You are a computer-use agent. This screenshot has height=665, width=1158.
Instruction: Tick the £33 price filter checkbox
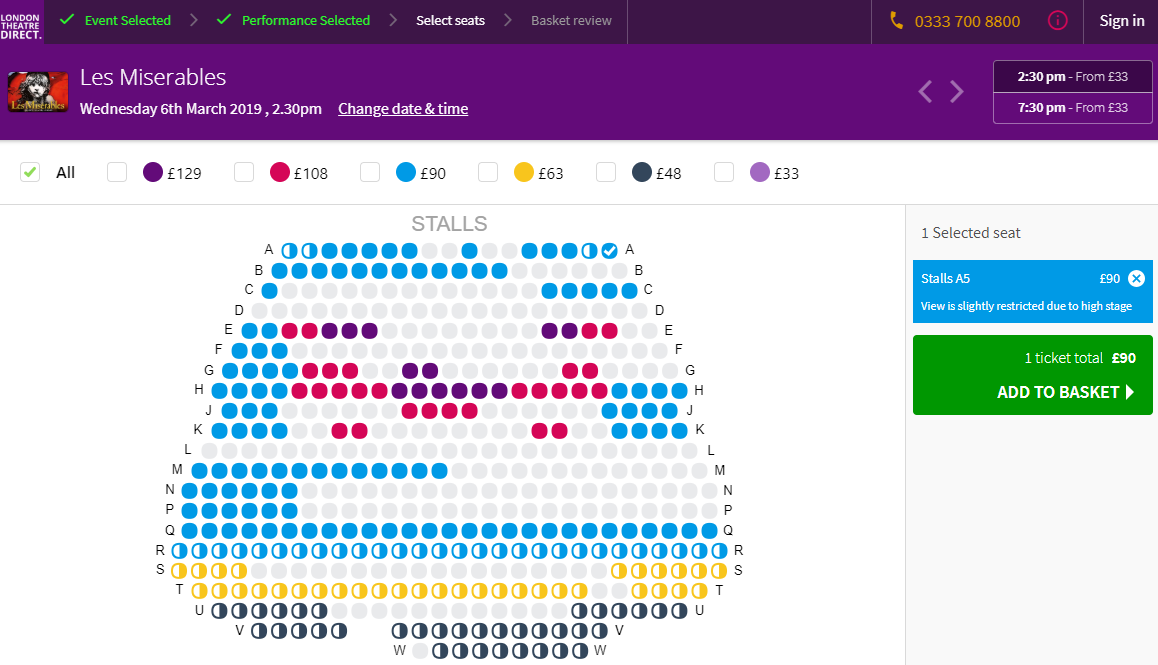coord(724,172)
